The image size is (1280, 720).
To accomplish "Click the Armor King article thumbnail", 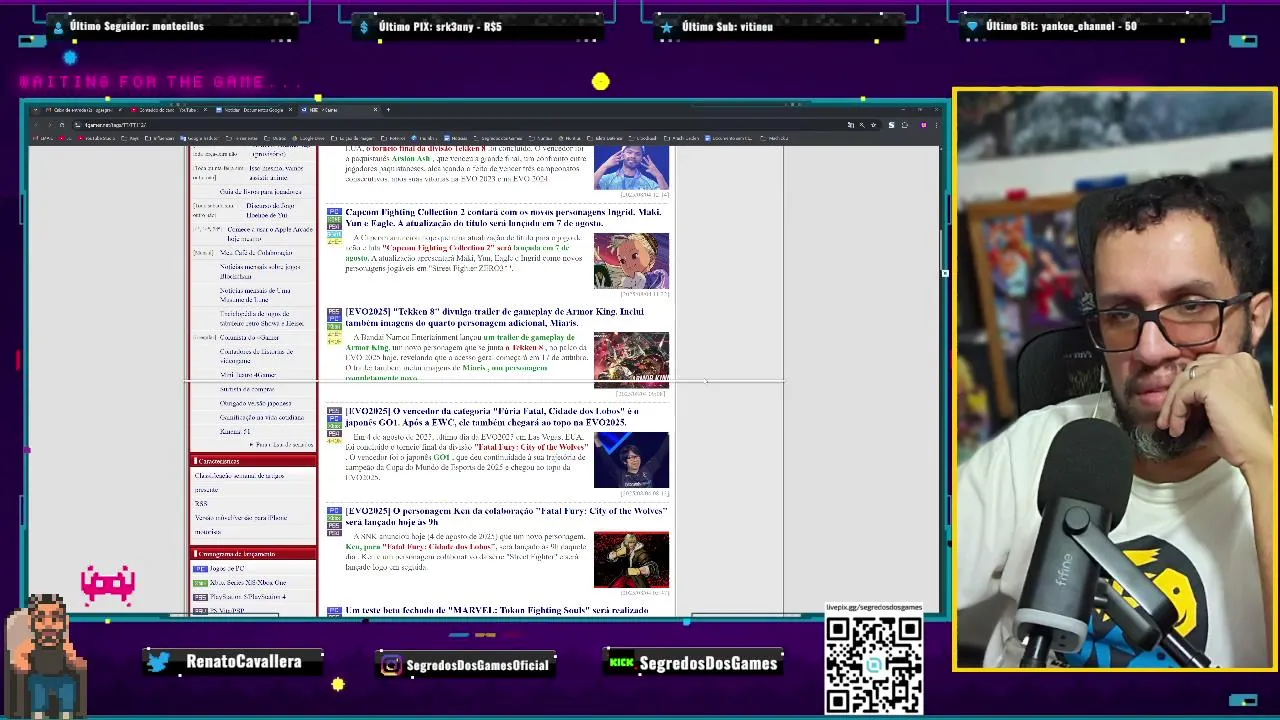I will 631,360.
